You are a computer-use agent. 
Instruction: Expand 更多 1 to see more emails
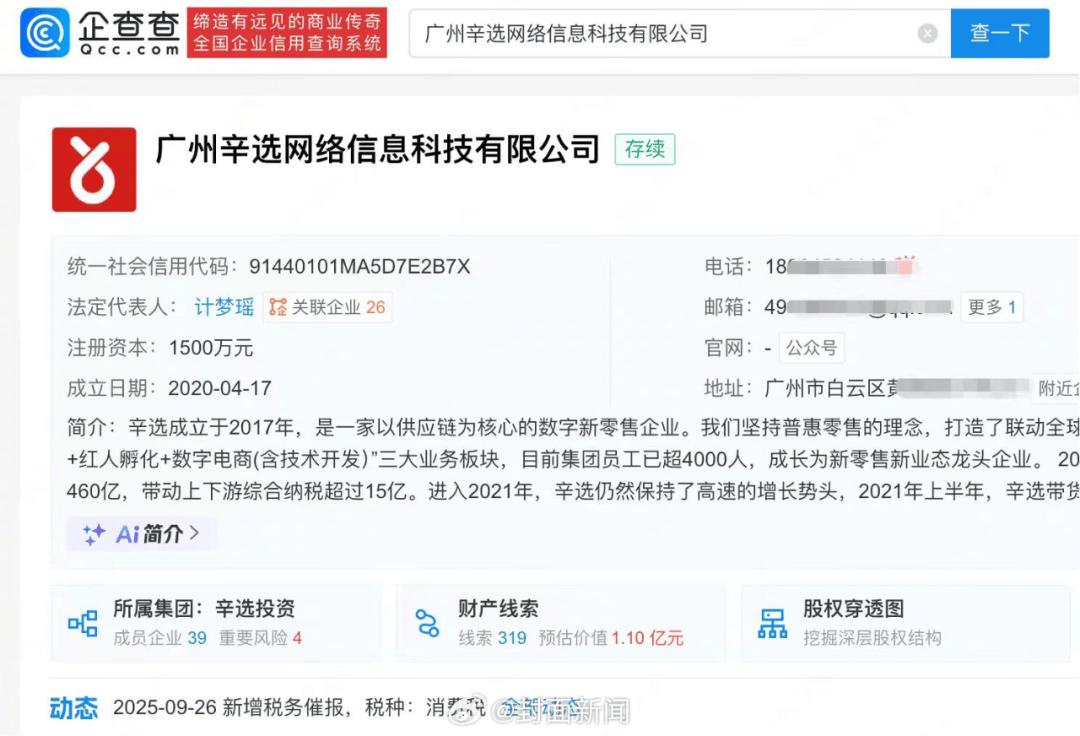pyautogui.click(x=992, y=307)
